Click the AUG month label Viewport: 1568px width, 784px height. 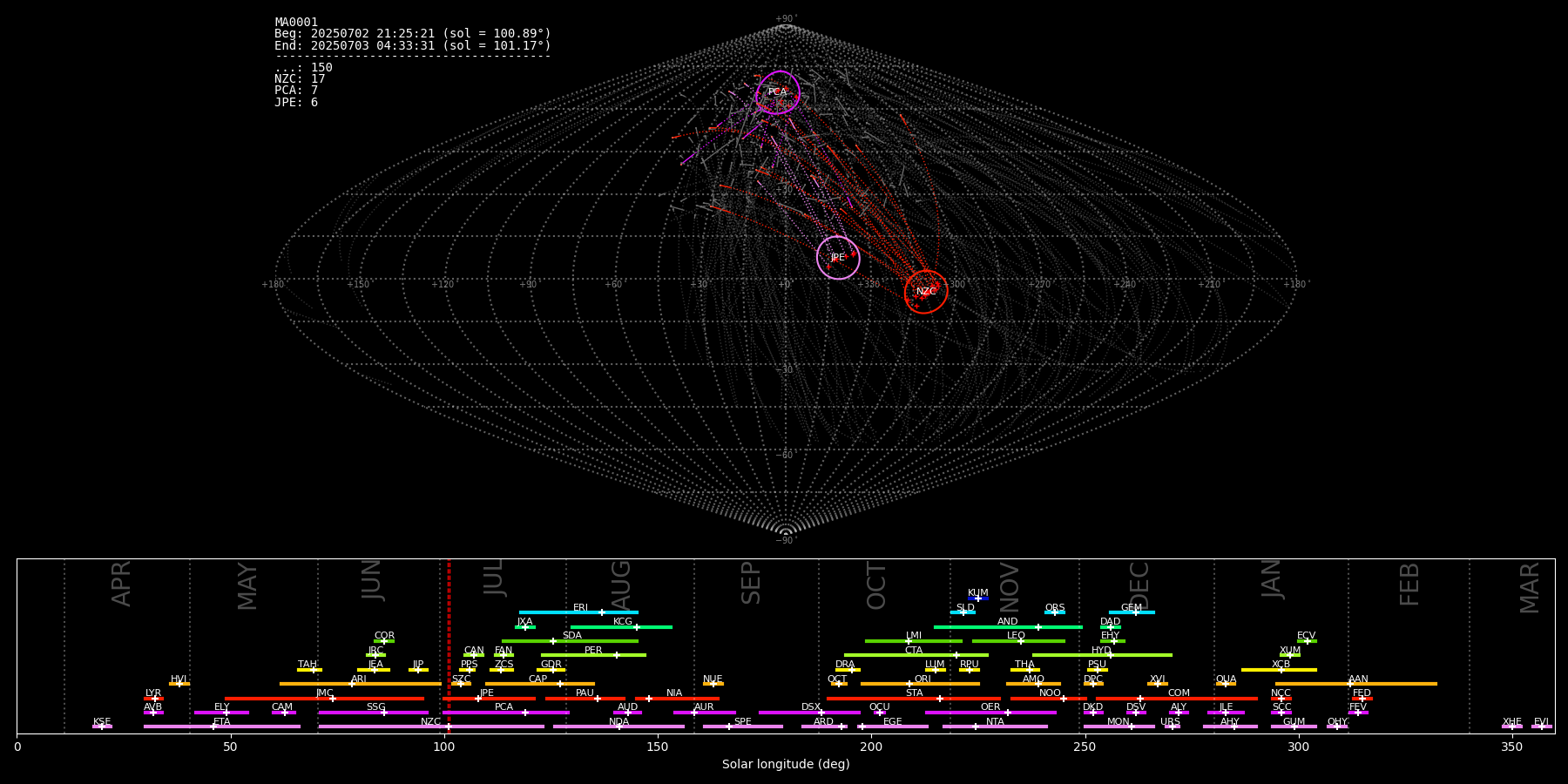[x=621, y=585]
